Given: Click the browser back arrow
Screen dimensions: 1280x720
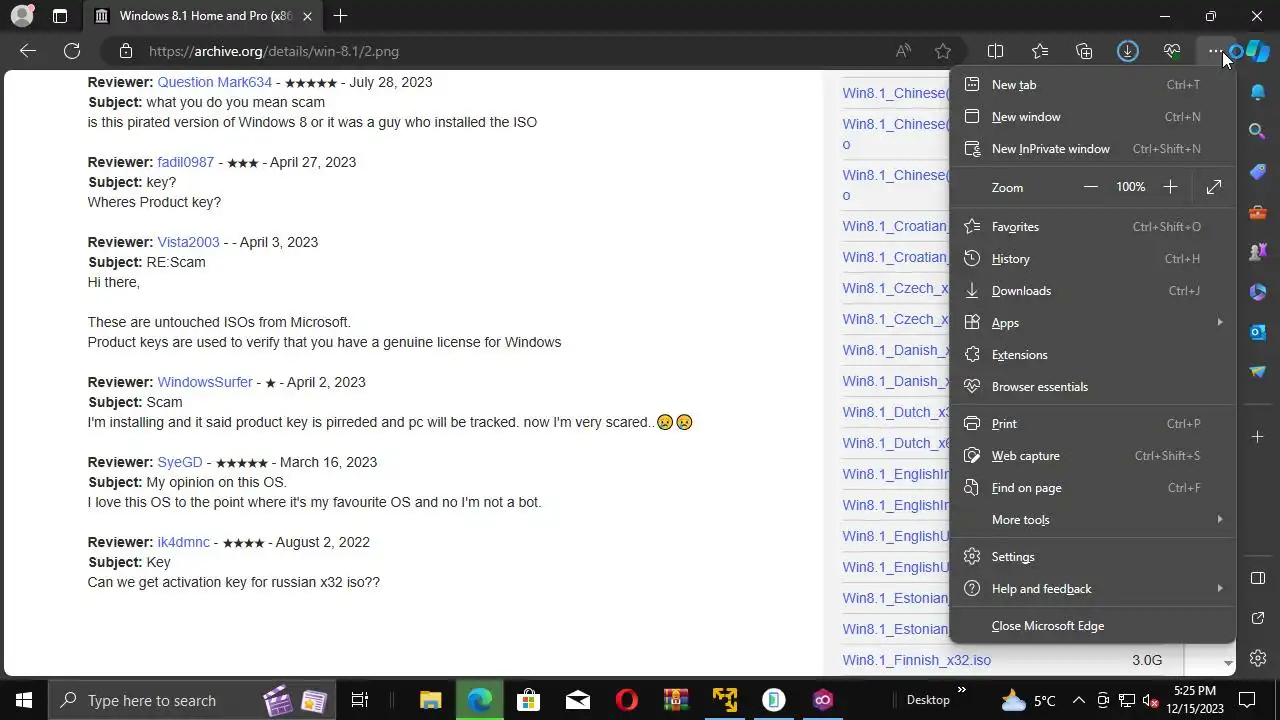Looking at the screenshot, I should pos(28,51).
